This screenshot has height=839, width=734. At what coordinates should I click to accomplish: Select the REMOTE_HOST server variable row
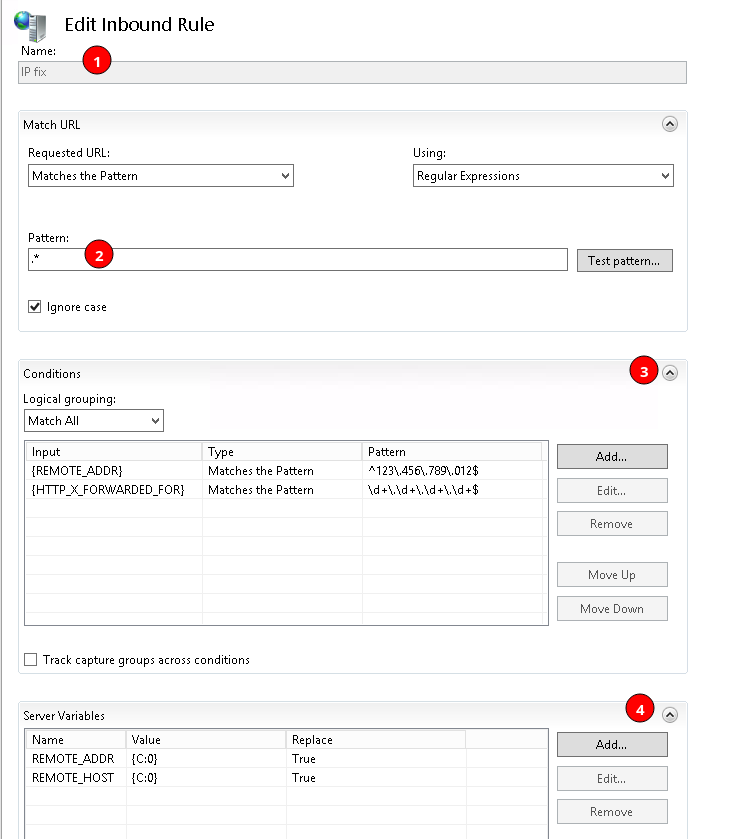coord(76,778)
